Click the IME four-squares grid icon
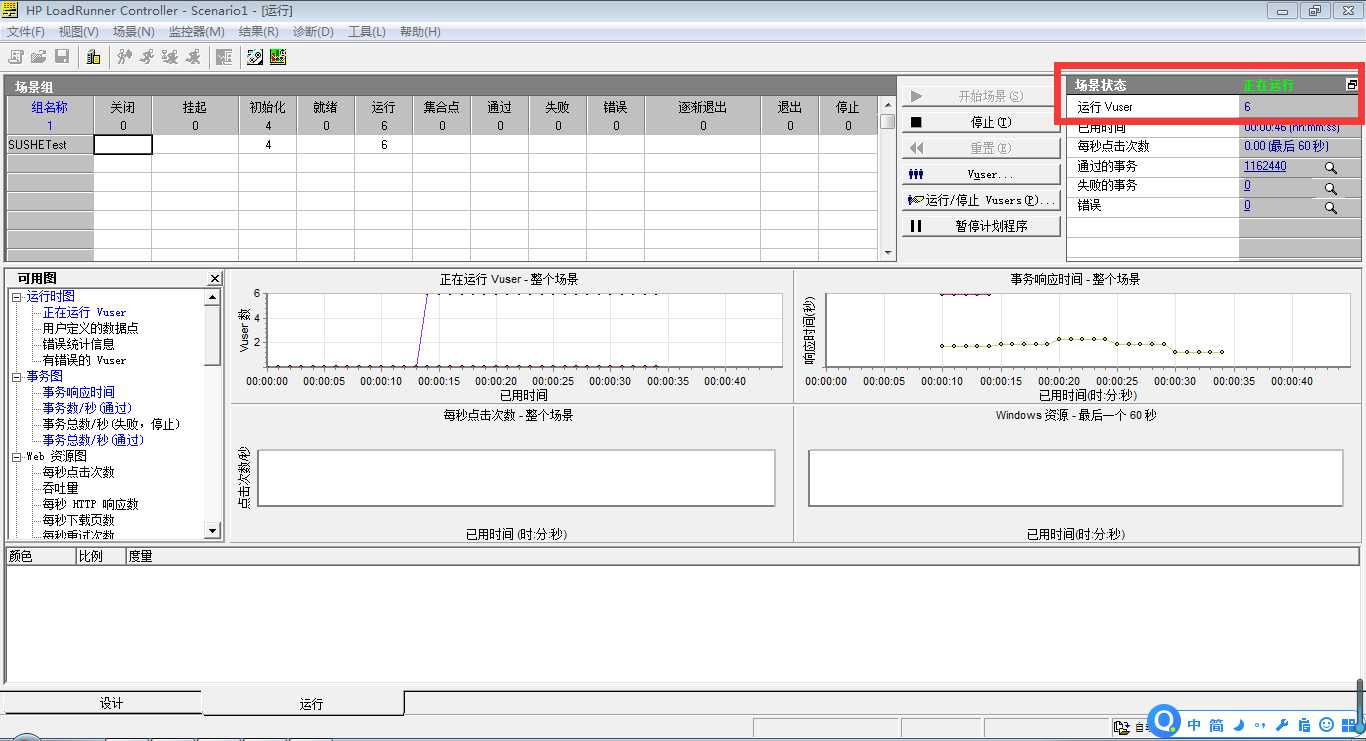 [x=1349, y=724]
